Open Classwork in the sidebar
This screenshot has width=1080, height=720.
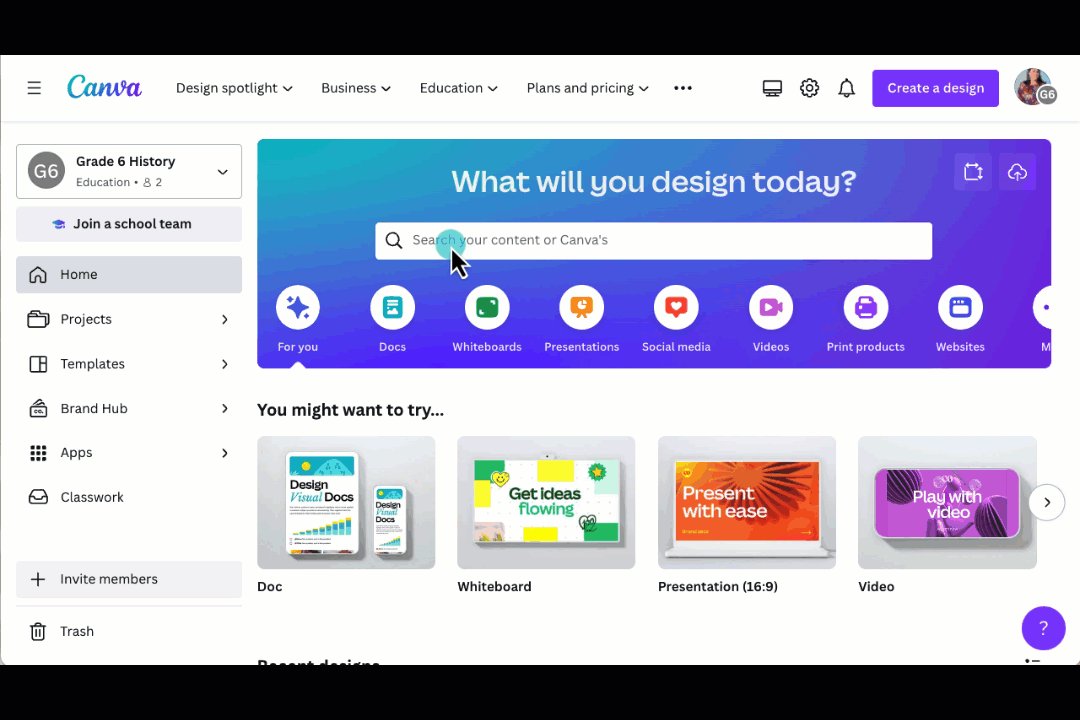click(129, 497)
